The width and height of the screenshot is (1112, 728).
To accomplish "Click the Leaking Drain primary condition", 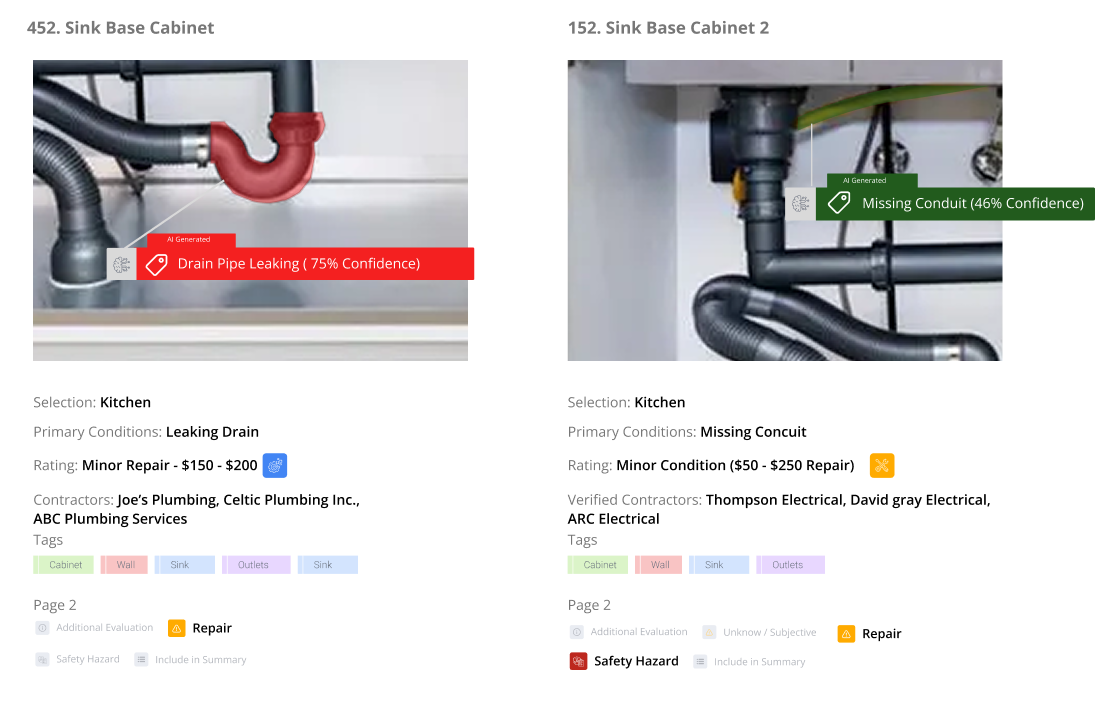I will click(x=212, y=432).
